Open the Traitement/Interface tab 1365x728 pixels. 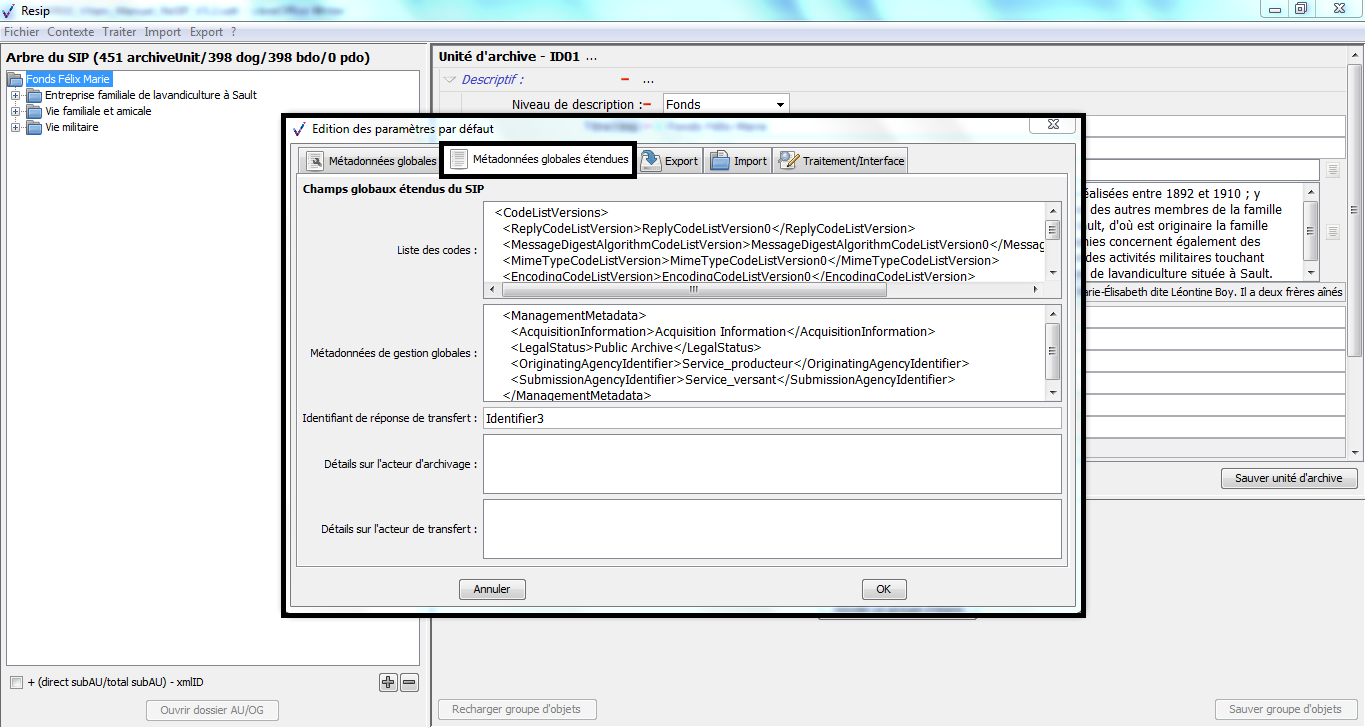(842, 161)
